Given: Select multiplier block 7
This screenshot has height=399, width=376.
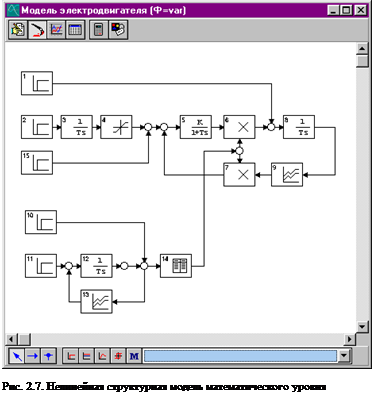Looking at the screenshot, I should pyautogui.click(x=240, y=174).
